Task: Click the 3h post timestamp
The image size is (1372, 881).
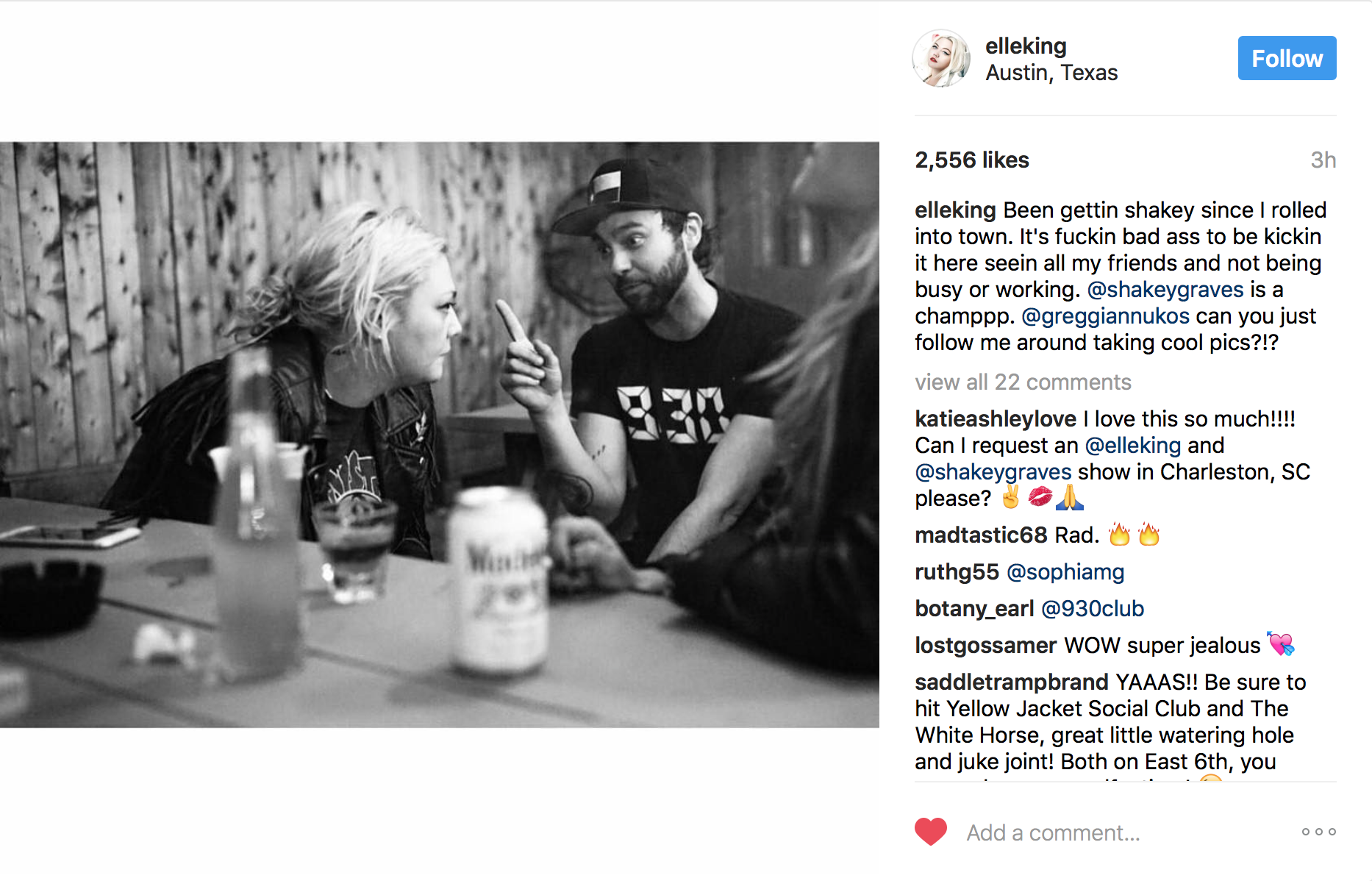Action: point(1323,160)
